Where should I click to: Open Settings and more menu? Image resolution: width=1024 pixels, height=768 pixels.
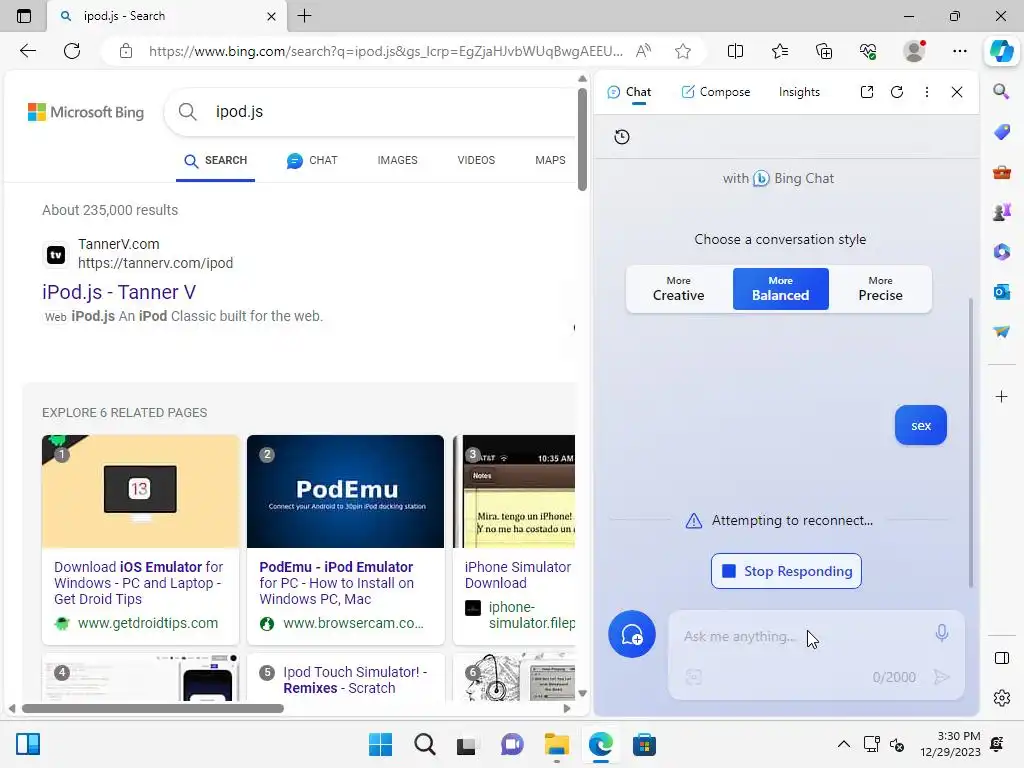(959, 51)
